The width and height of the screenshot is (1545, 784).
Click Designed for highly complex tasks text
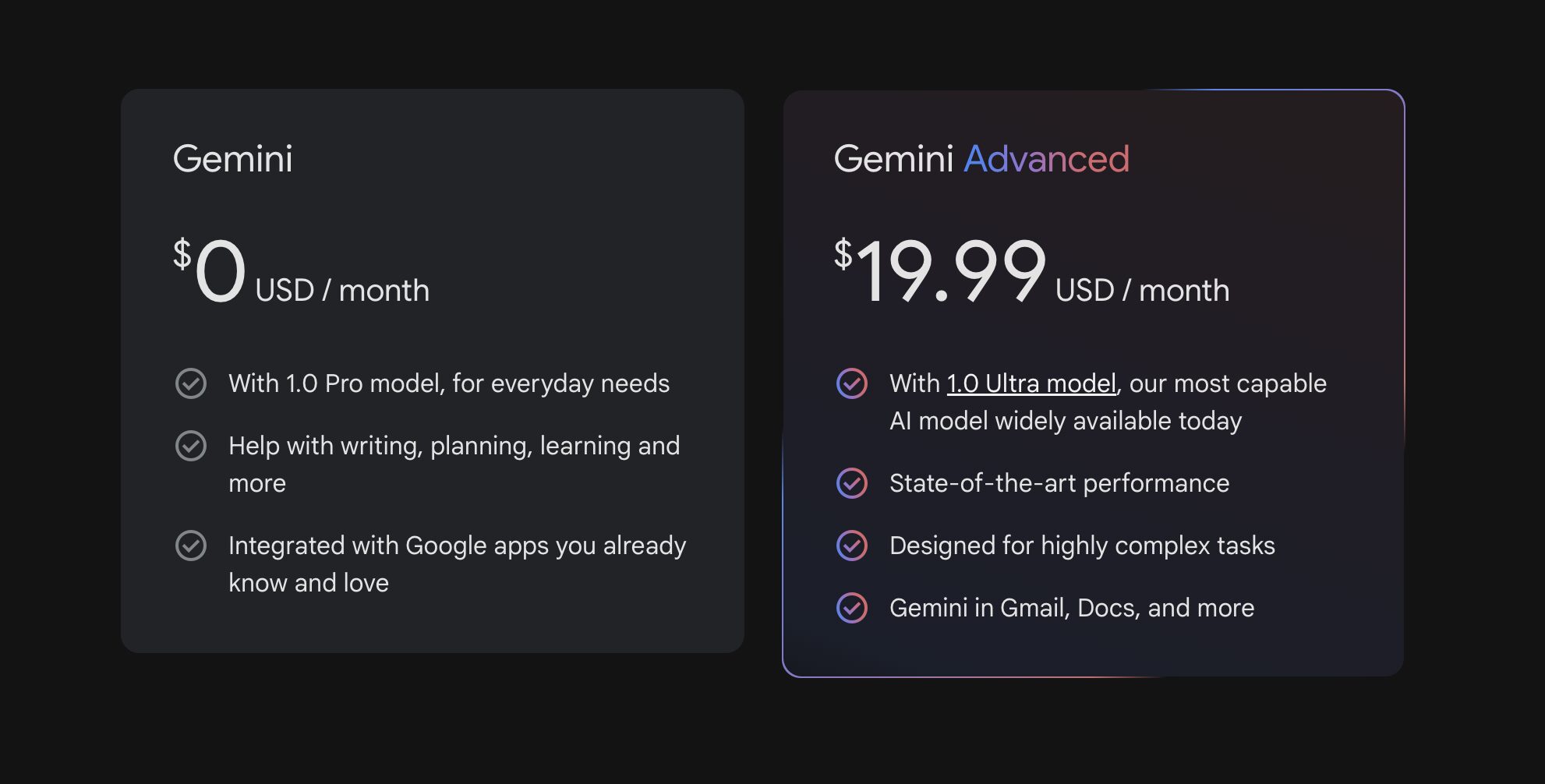pyautogui.click(x=1082, y=546)
